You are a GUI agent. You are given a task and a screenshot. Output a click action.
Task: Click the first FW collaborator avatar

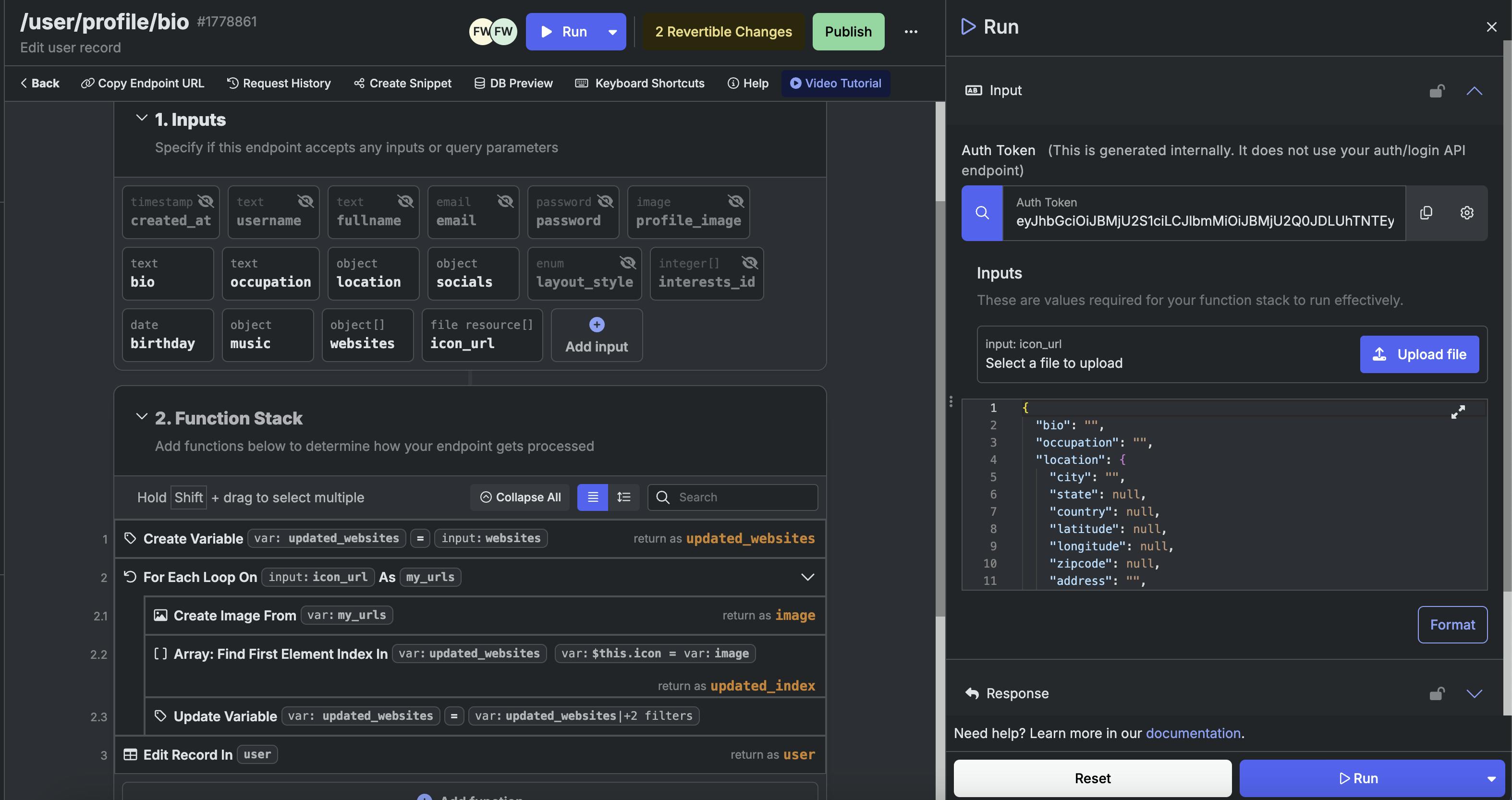[481, 32]
